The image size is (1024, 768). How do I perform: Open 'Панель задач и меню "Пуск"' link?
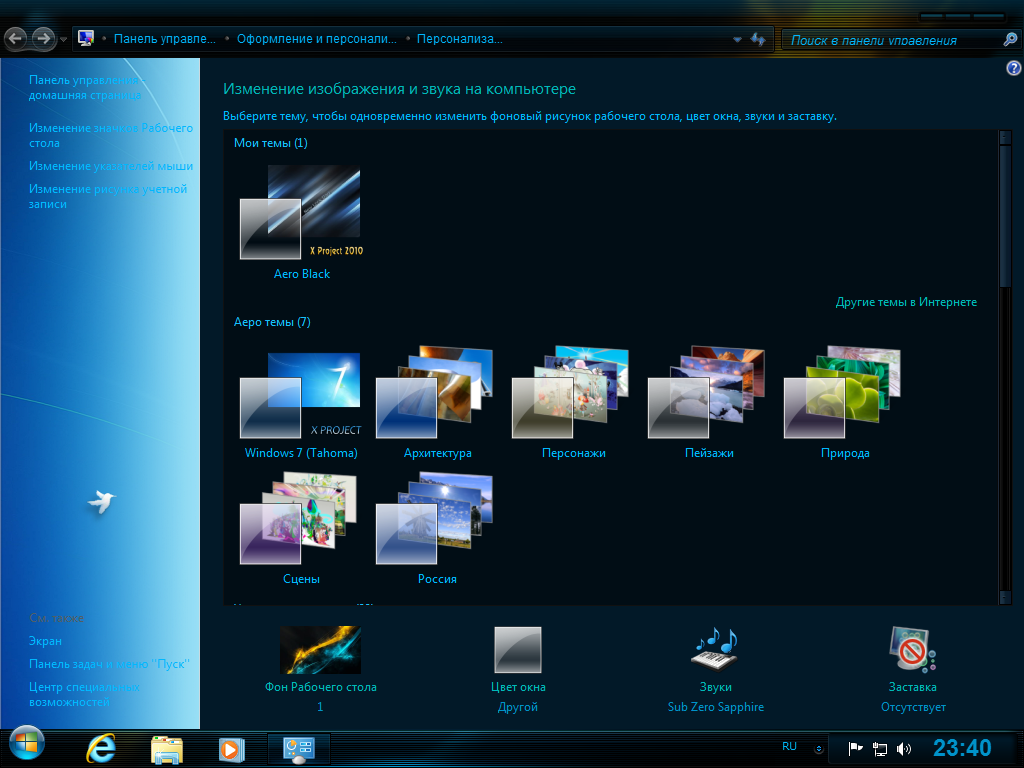tap(109, 664)
